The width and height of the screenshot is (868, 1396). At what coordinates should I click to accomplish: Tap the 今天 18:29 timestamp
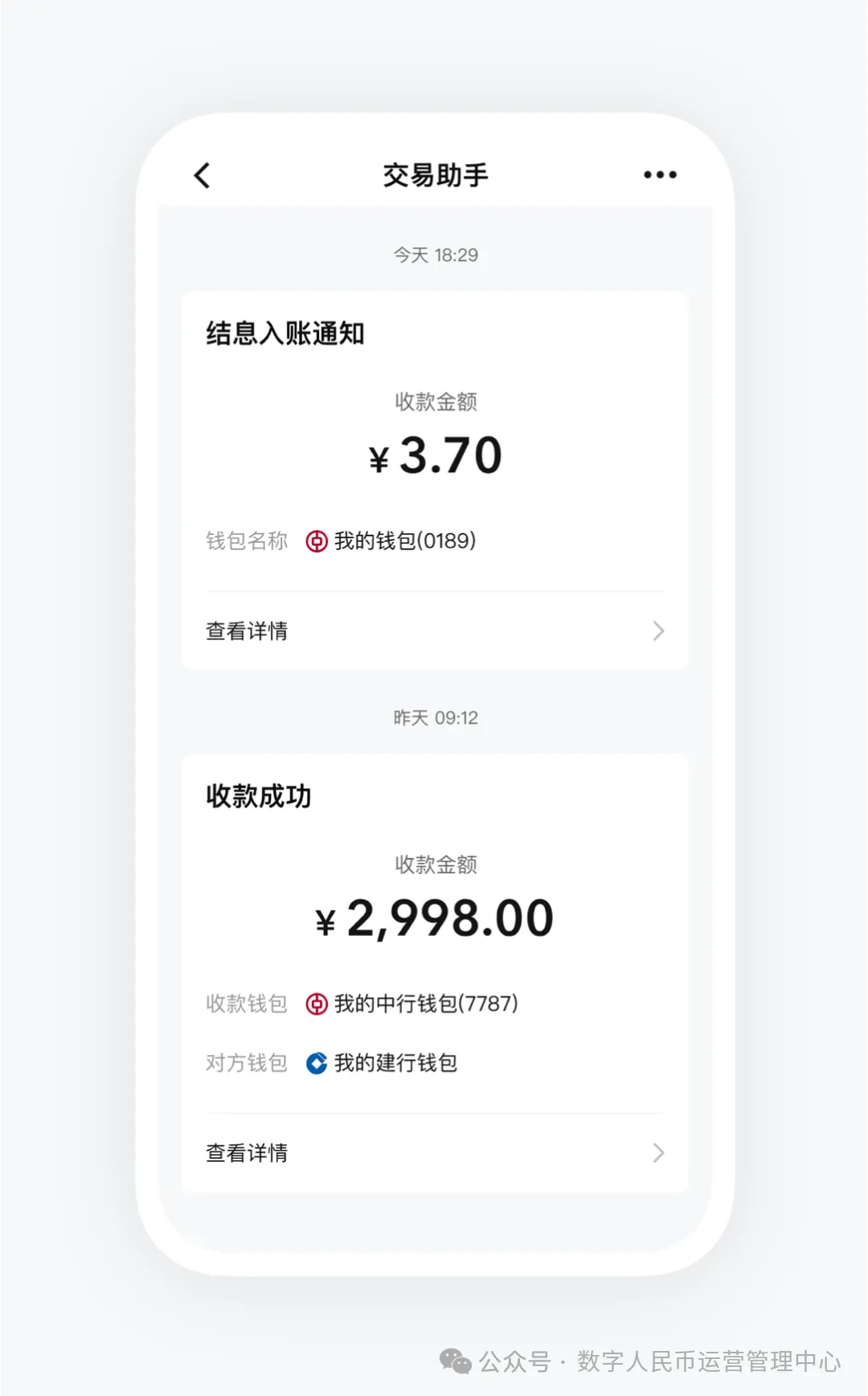click(x=436, y=255)
